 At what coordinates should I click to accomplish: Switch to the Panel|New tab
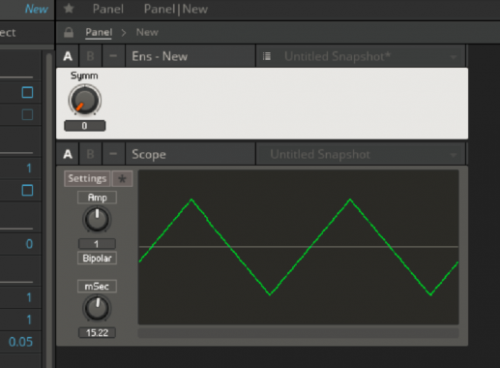point(176,9)
